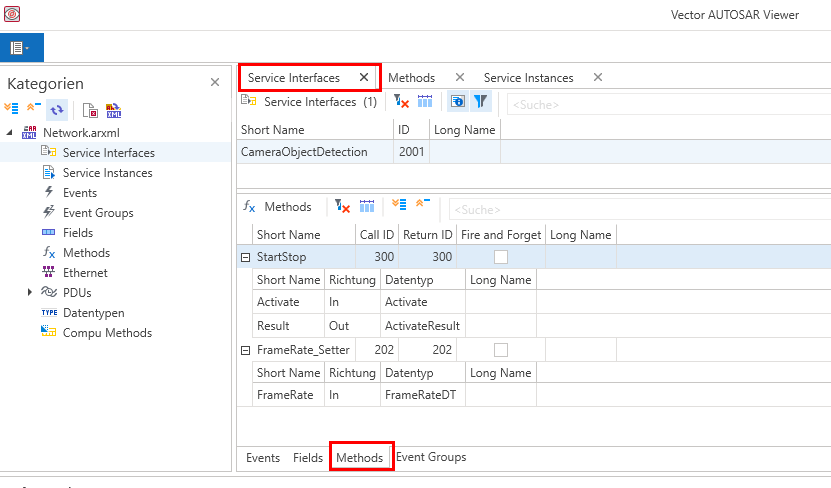Viewport: 831px width, 488px height.
Task: Check Fire and Forget for StartStop
Action: point(501,257)
